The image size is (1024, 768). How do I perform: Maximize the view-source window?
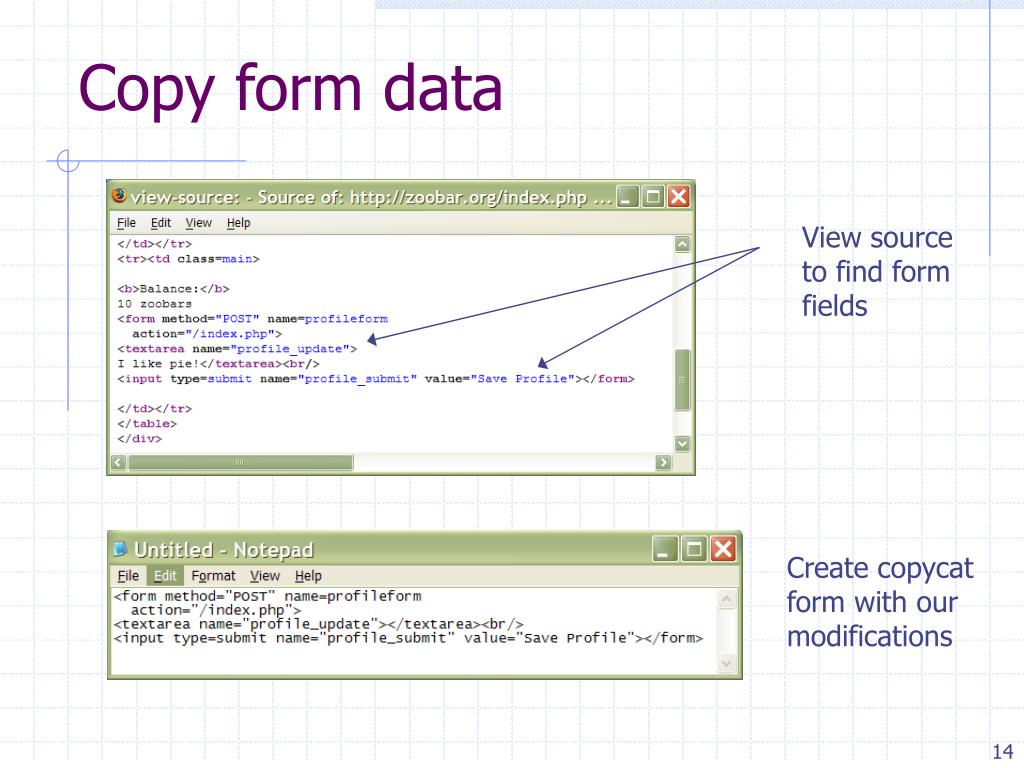pyautogui.click(x=652, y=197)
